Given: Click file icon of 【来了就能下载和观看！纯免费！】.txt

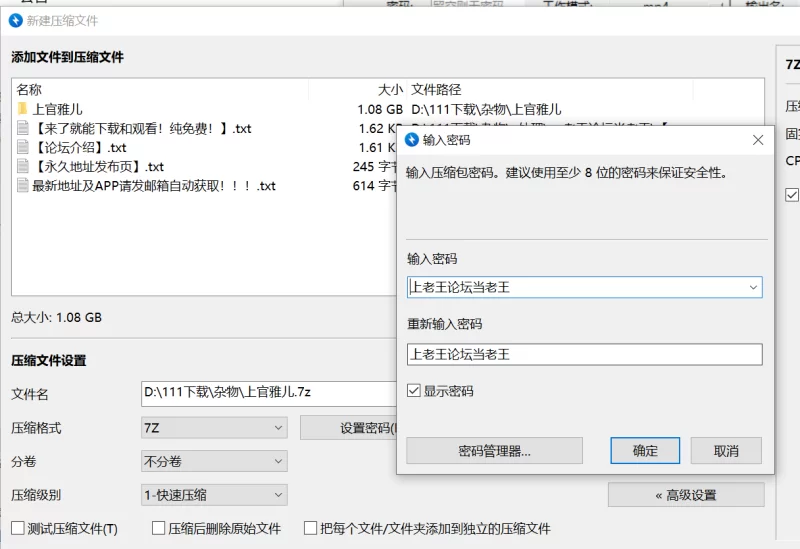Looking at the screenshot, I should tap(22, 128).
